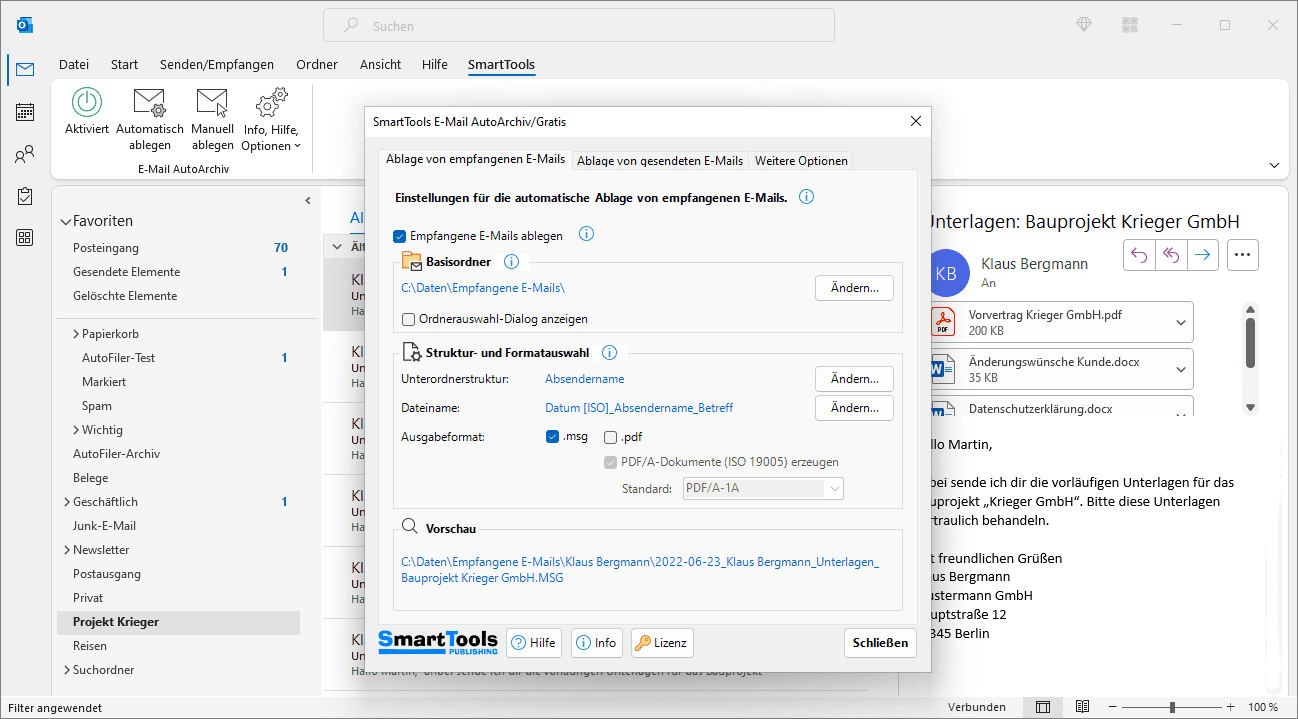This screenshot has width=1298, height=719.
Task: Click Automatisch ablegen envelope icon
Action: pyautogui.click(x=150, y=103)
